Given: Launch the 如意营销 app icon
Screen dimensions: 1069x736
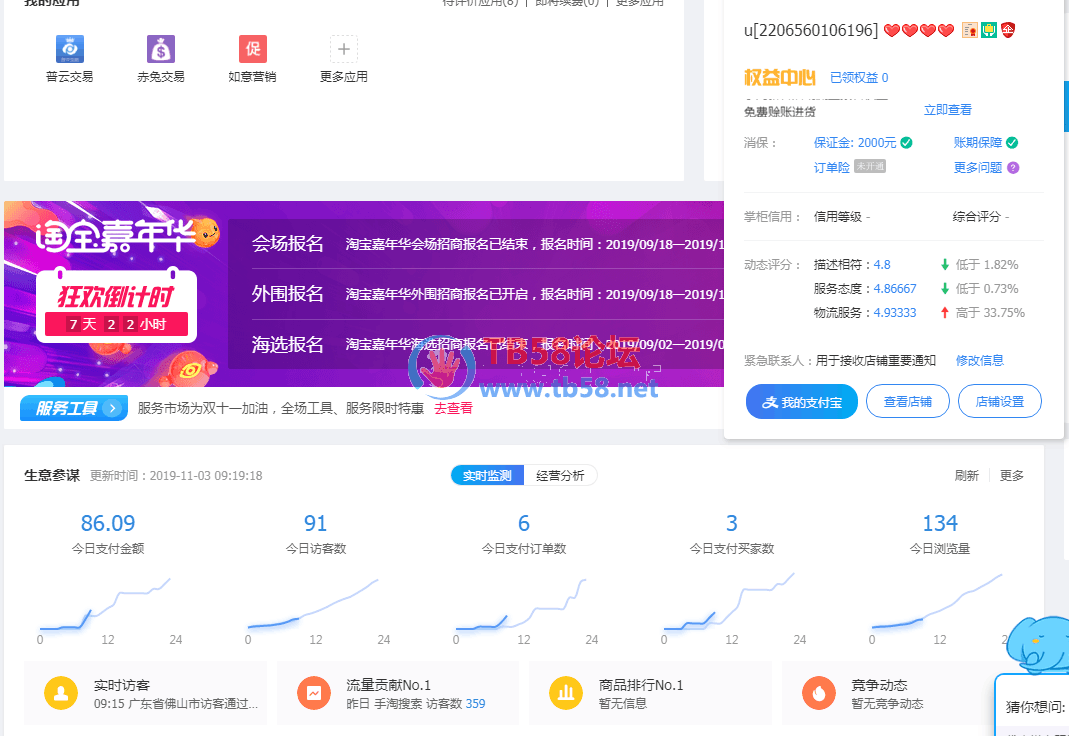Looking at the screenshot, I should (x=253, y=49).
